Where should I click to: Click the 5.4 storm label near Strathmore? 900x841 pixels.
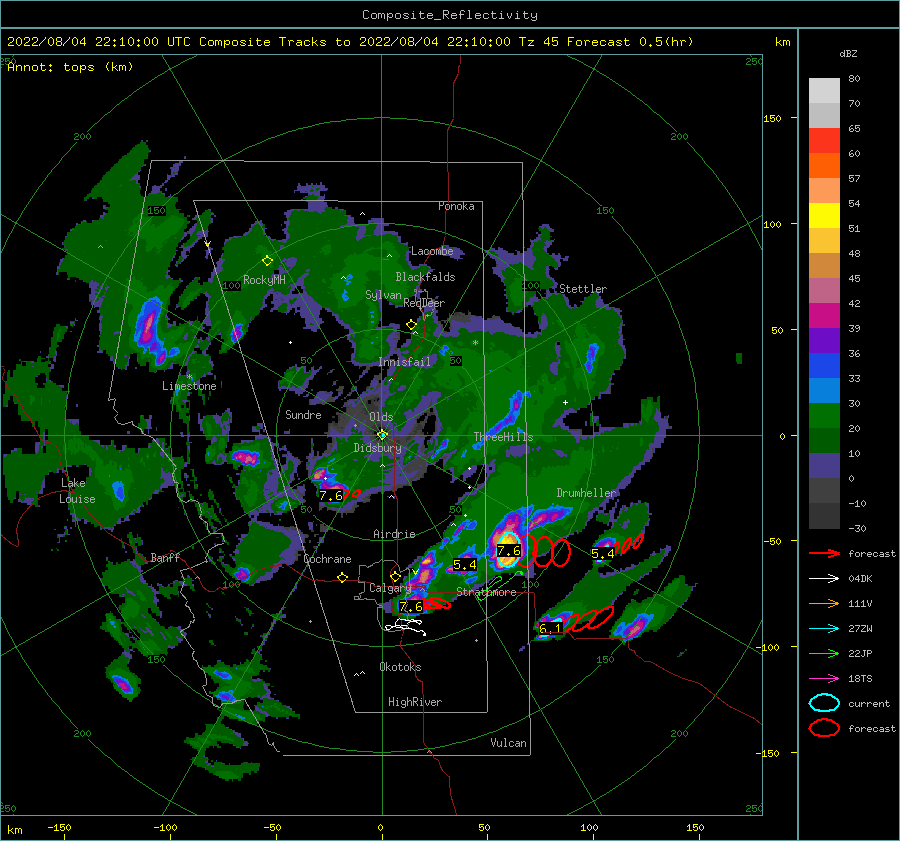pos(464,565)
